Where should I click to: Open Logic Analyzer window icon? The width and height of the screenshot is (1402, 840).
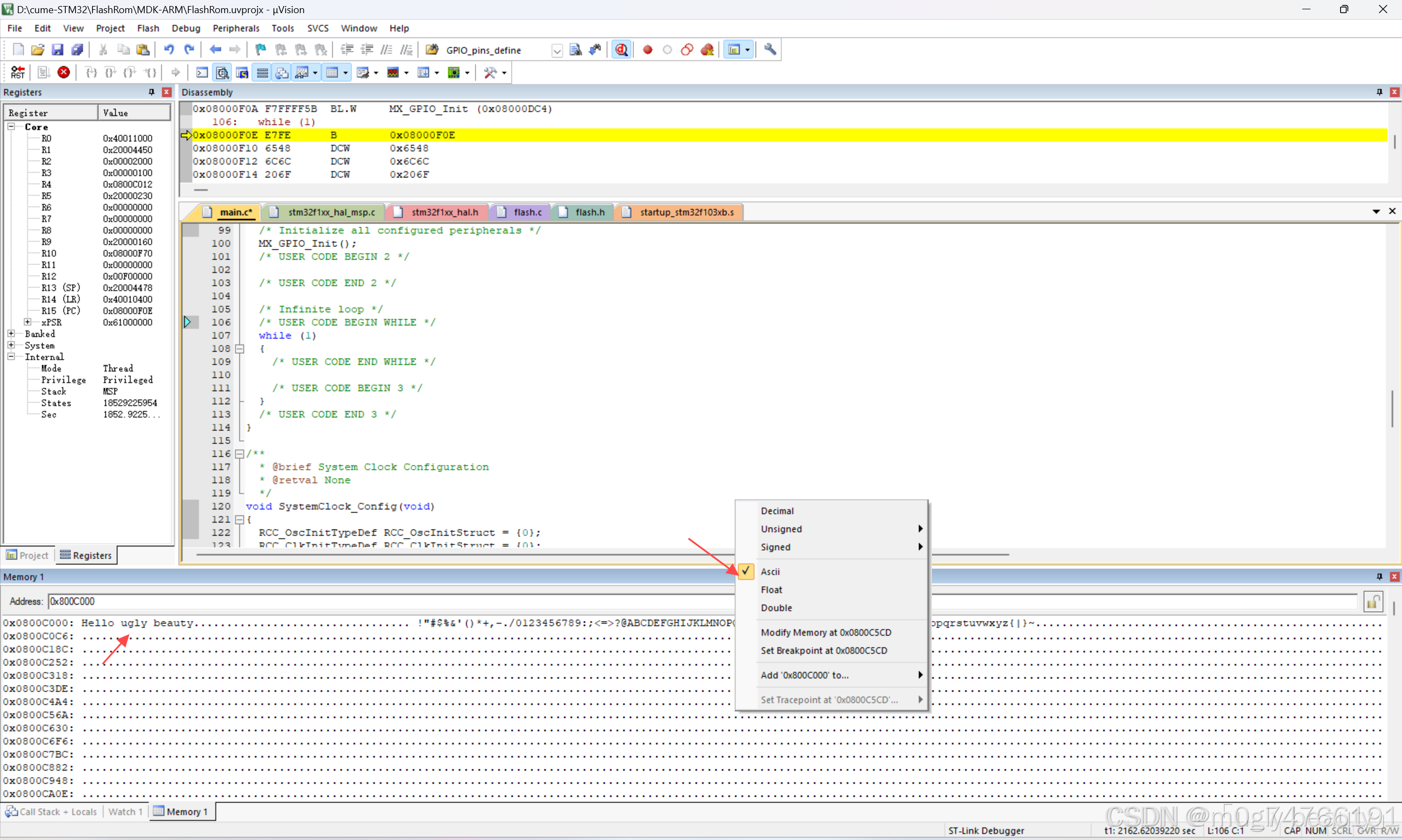[393, 72]
